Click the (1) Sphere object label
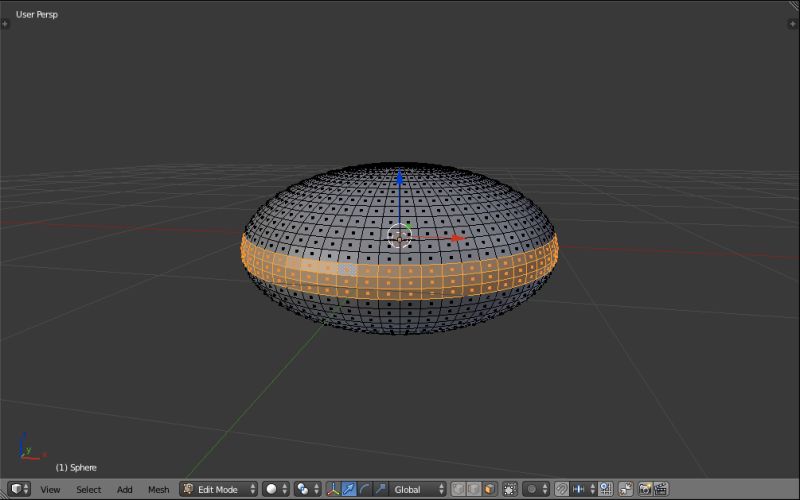Viewport: 800px width, 500px height. [x=76, y=467]
